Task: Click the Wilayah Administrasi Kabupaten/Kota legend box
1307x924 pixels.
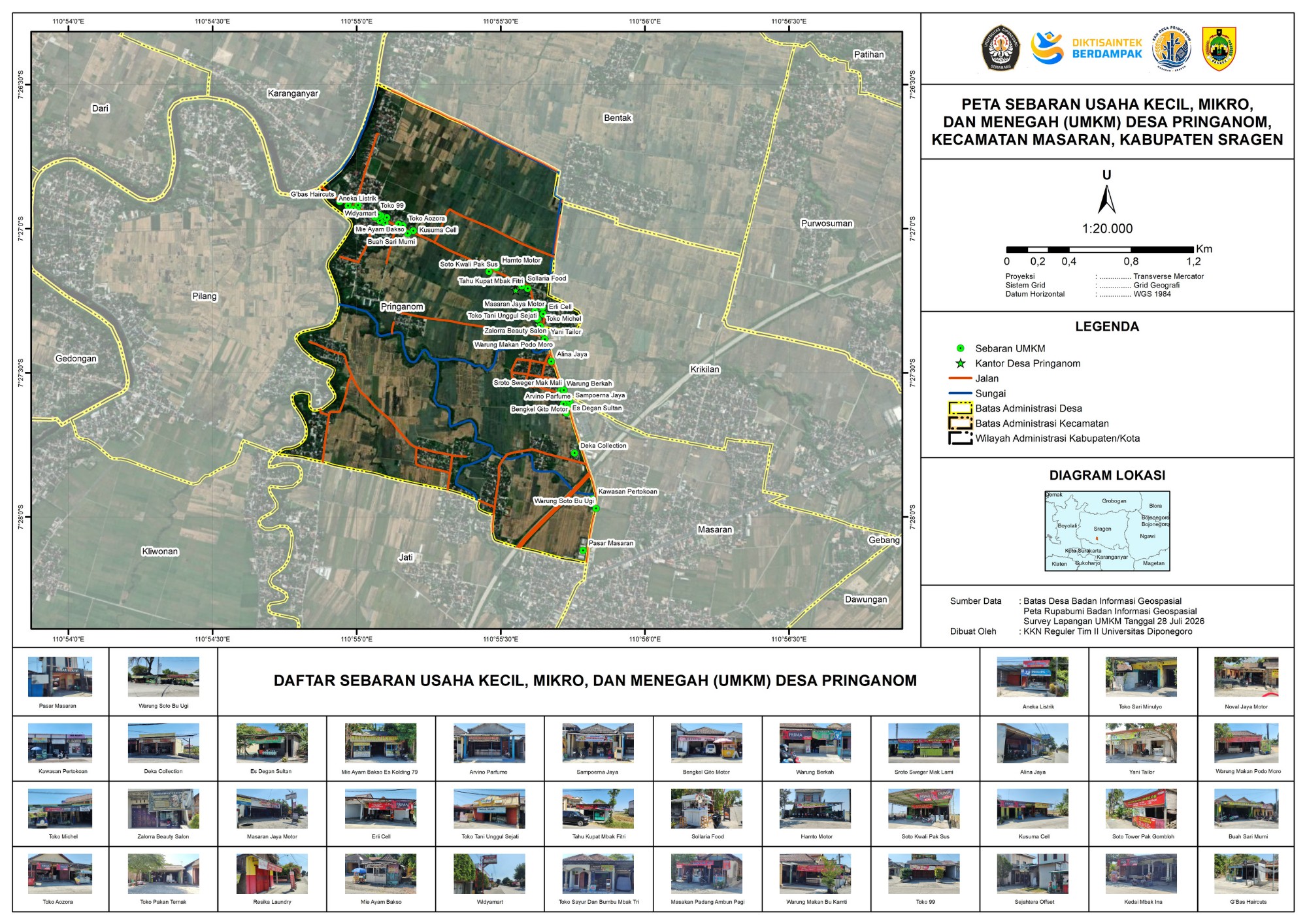Action: pos(960,438)
